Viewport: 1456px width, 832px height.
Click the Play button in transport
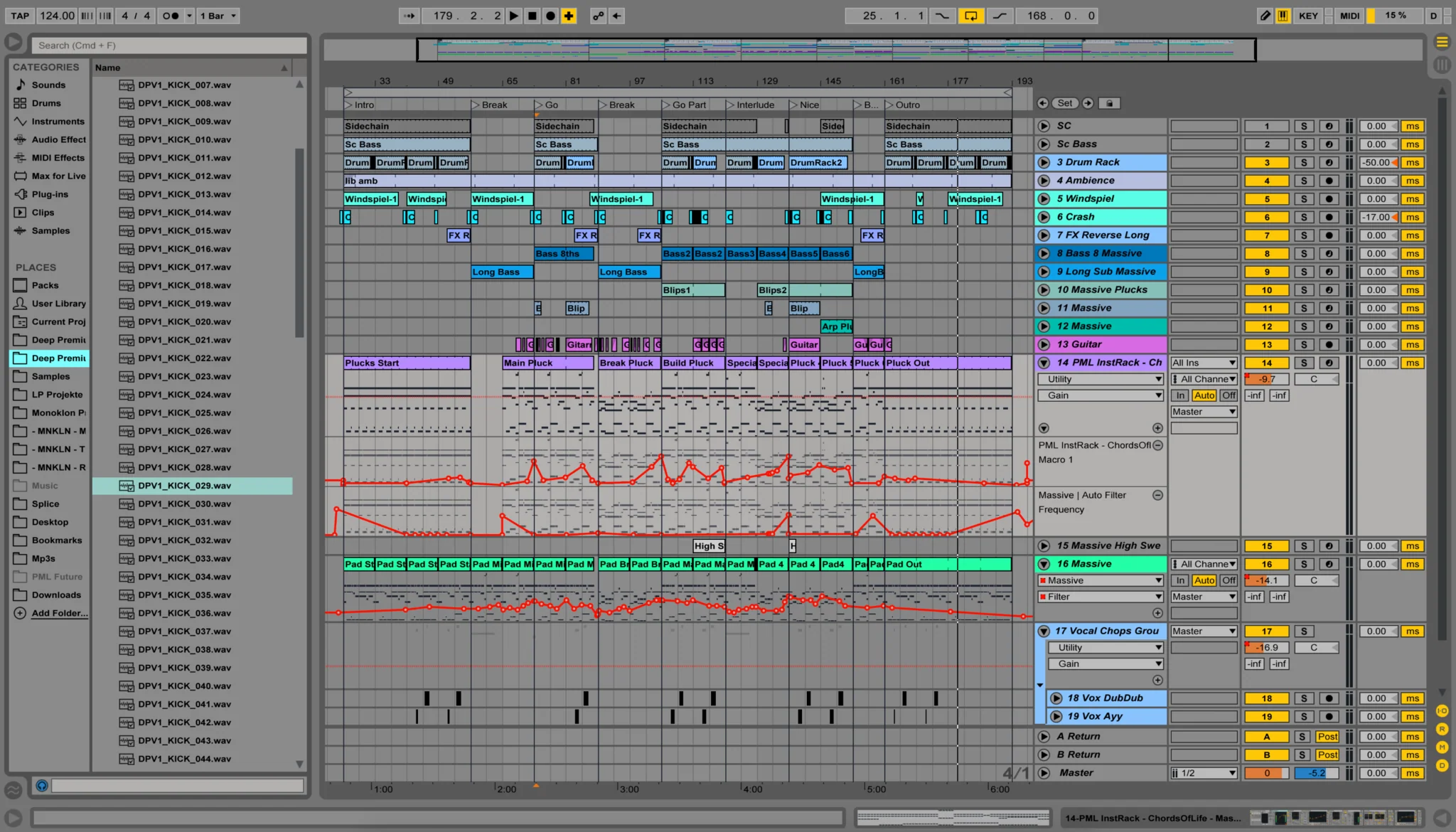[513, 16]
